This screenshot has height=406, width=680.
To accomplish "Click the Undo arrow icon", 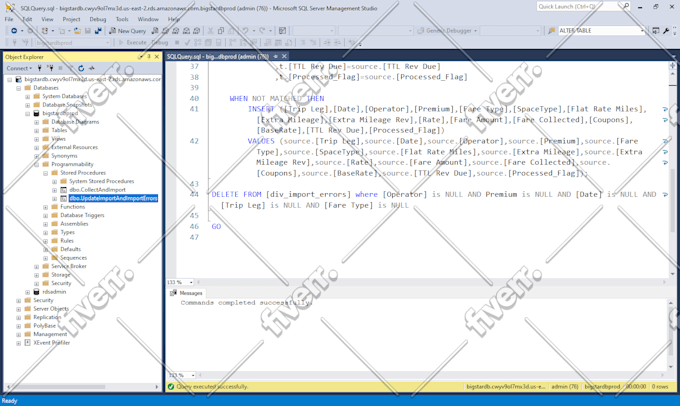I will click(x=245, y=31).
